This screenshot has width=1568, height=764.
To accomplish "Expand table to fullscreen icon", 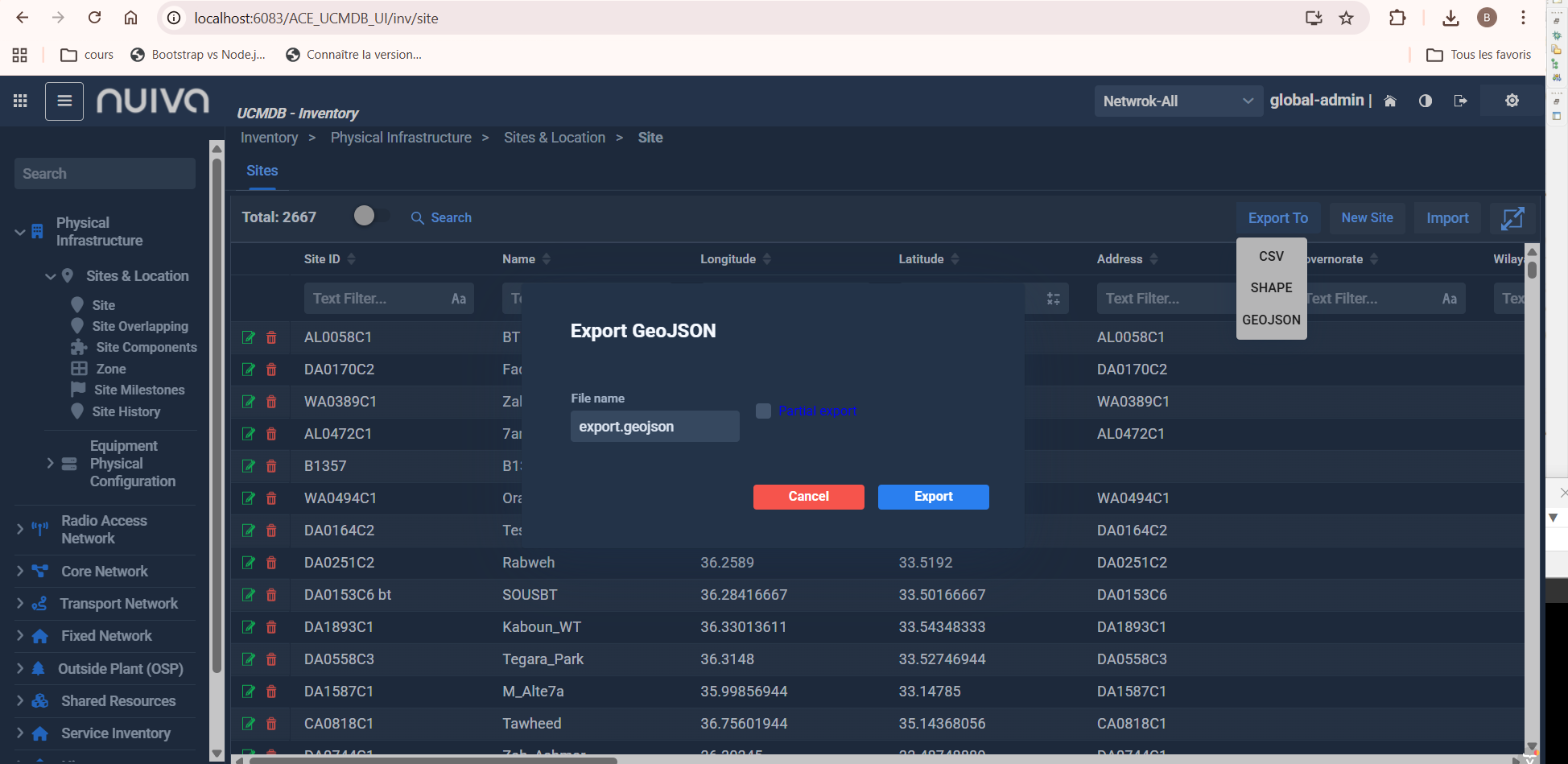I will pyautogui.click(x=1512, y=218).
